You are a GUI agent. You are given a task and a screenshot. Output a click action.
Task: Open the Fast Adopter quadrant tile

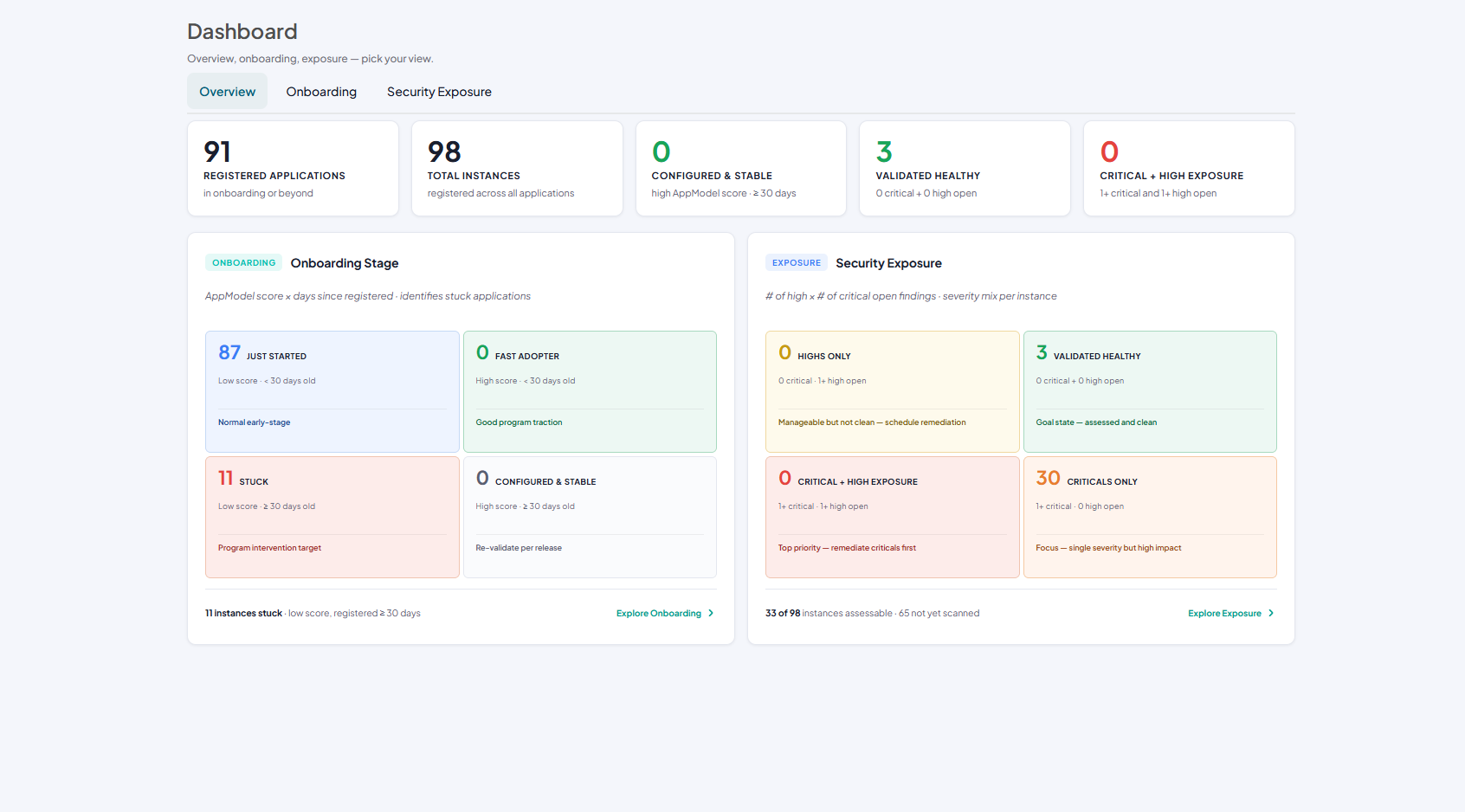590,391
